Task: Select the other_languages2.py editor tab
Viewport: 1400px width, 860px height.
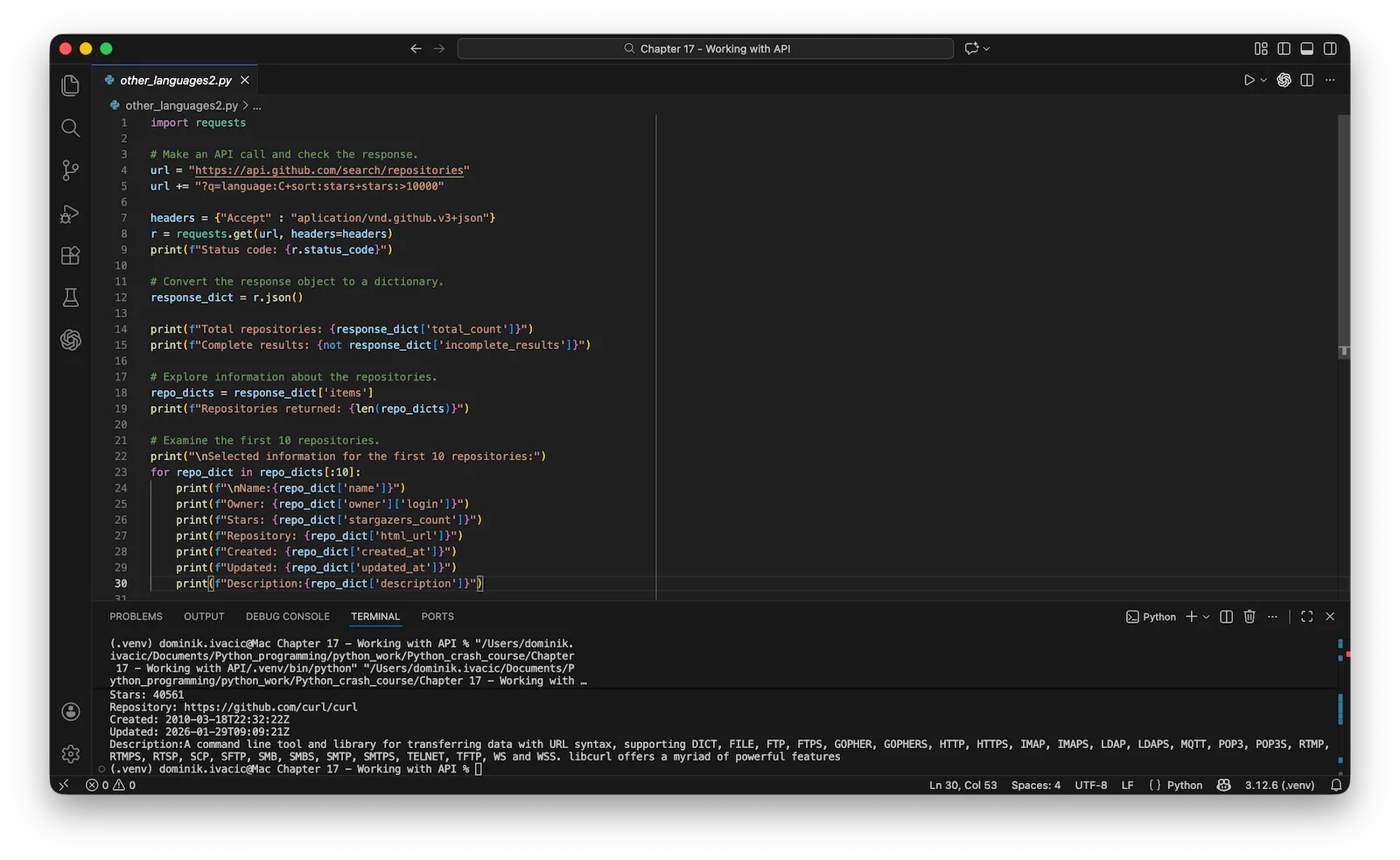Action: coord(176,80)
